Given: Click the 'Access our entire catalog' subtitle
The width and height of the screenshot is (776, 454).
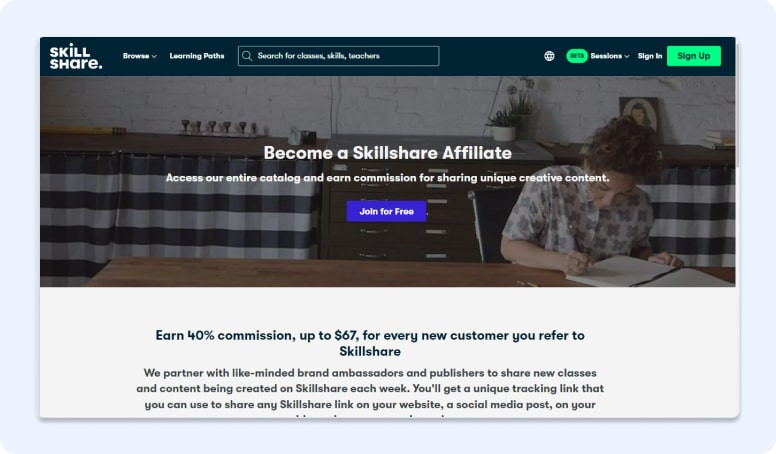Looking at the screenshot, I should (388, 178).
